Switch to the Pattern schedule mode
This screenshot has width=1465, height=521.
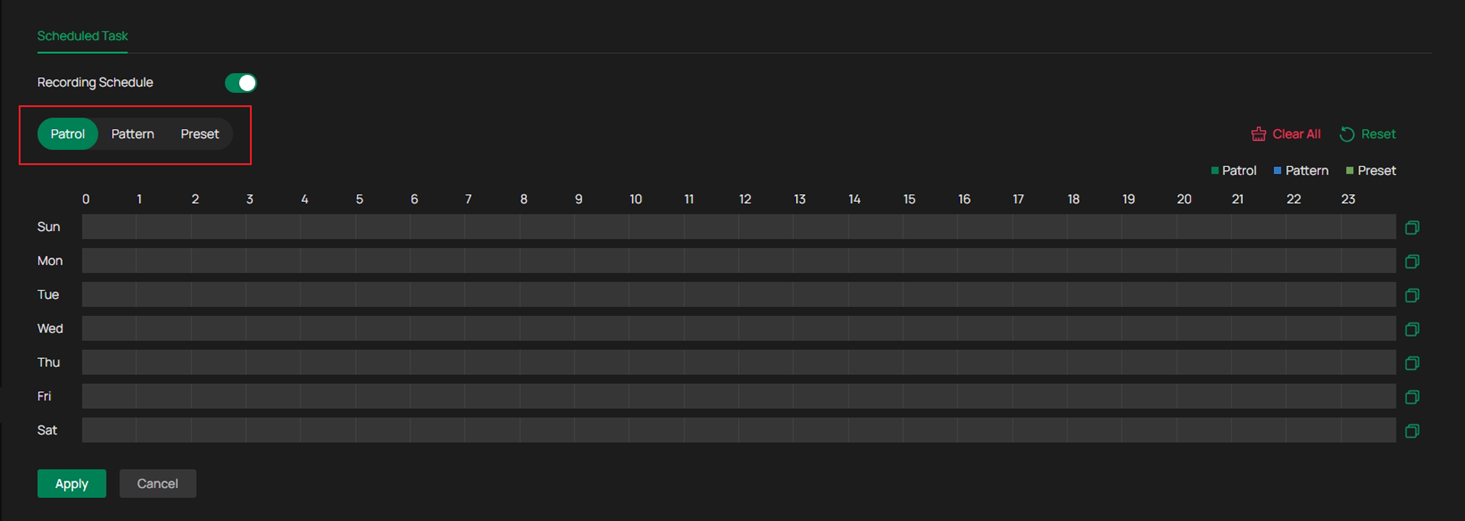click(x=133, y=134)
